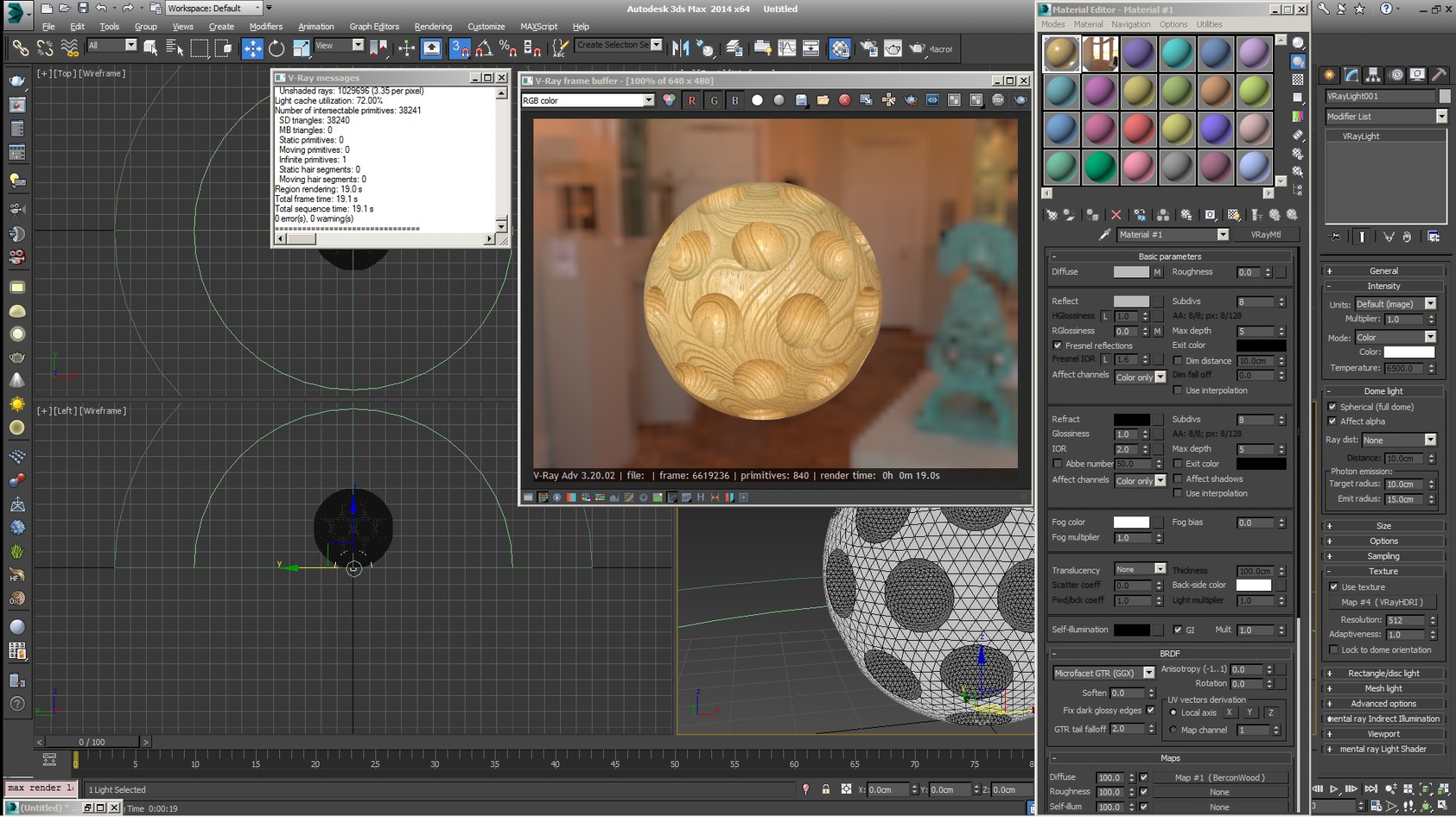1456x817 pixels.
Task: Click the Stop rendering icon in frame buffer
Action: click(x=998, y=100)
